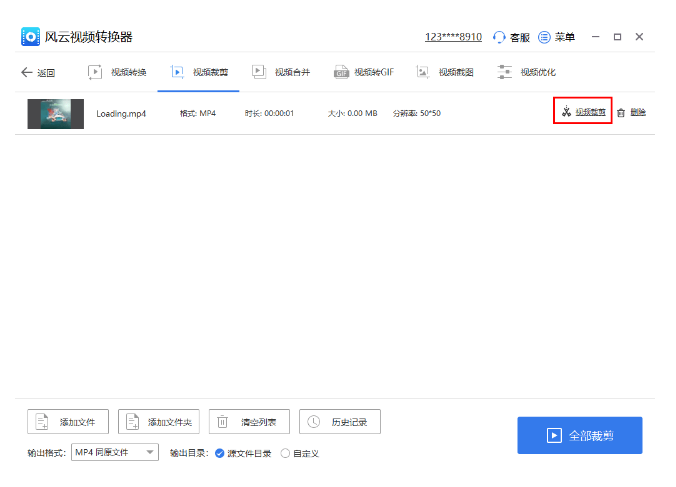Click the 风云视频转换器 app logo icon
Viewport: 676px width, 487px height.
pyautogui.click(x=30, y=37)
